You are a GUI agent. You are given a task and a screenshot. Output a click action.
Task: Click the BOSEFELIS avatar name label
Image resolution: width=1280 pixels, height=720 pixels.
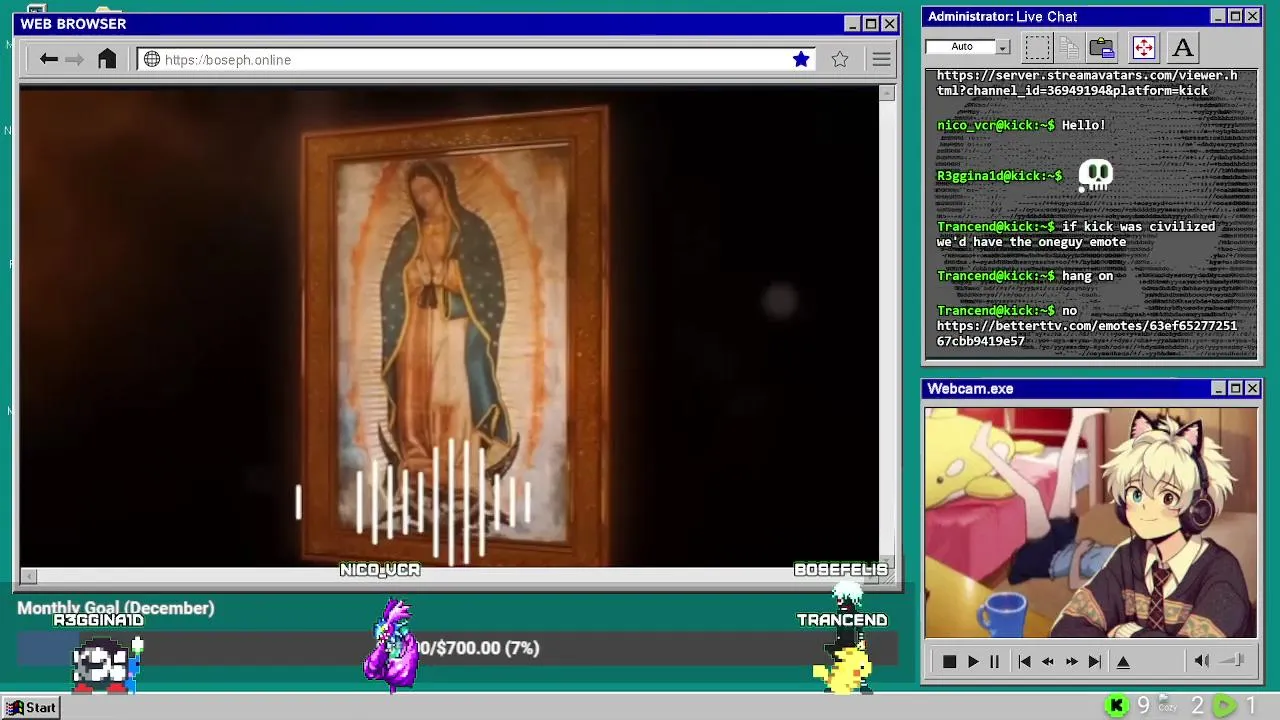841,569
